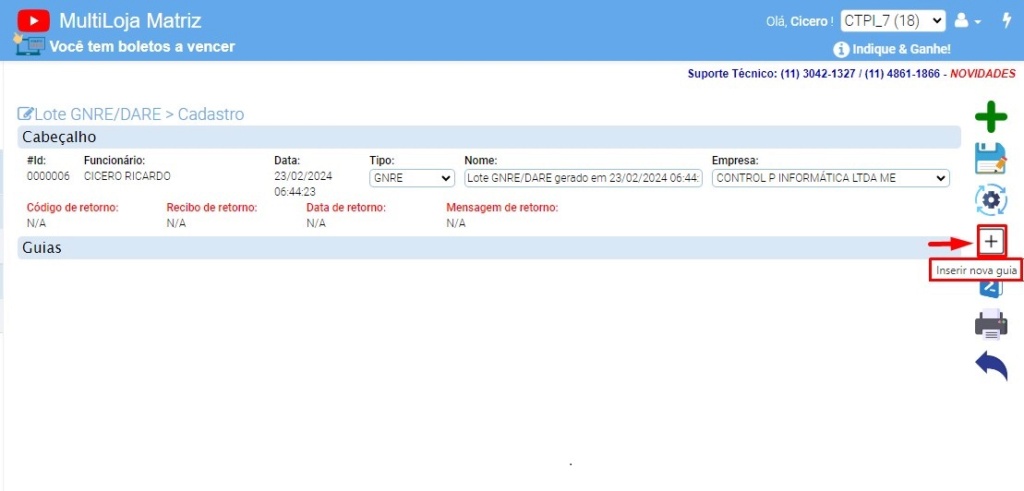Insert new guia with plus button
The width and height of the screenshot is (1024, 491).
pos(991,242)
